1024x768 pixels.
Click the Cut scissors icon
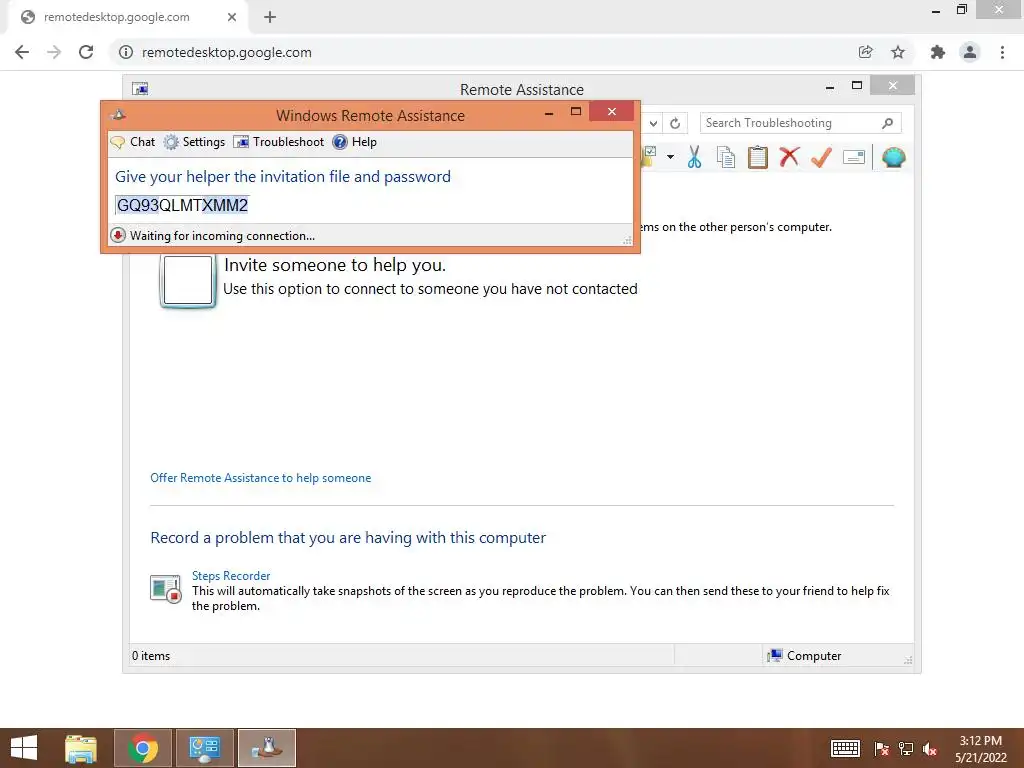click(x=694, y=157)
